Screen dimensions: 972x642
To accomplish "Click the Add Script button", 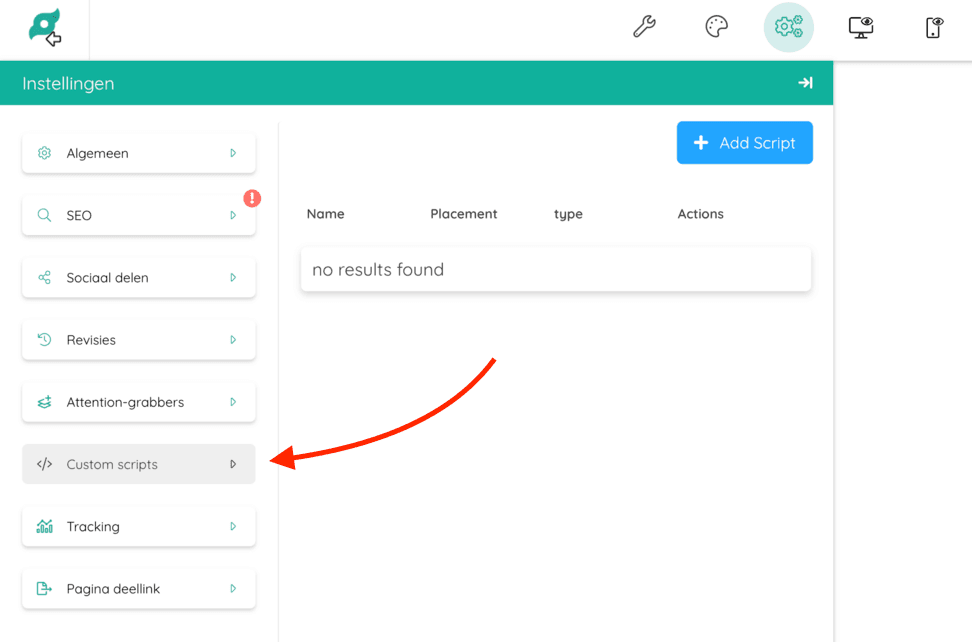I will point(744,143).
